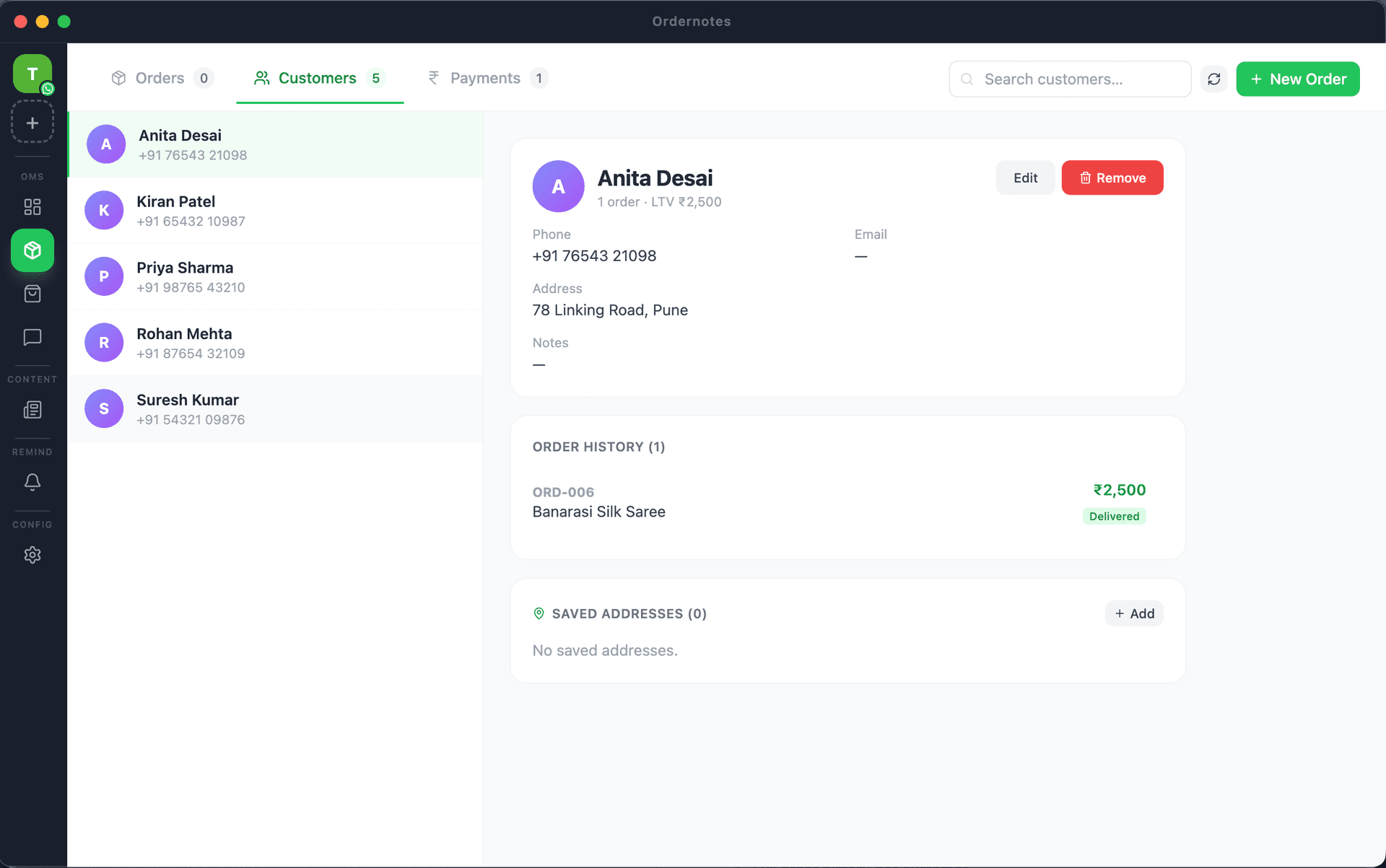Remove customer Anita Desai
Viewport: 1386px width, 868px height.
pyautogui.click(x=1112, y=177)
